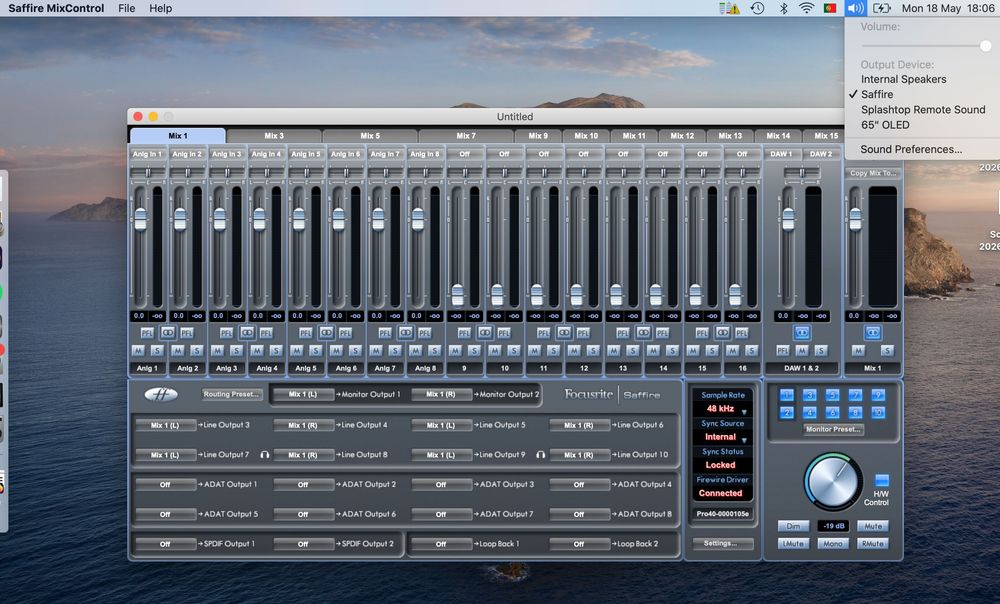Click the monitor volume knob
Screen dimensions: 1000x604
[x=832, y=482]
